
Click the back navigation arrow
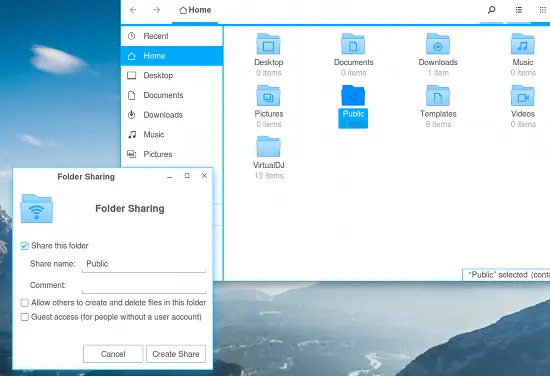click(133, 10)
